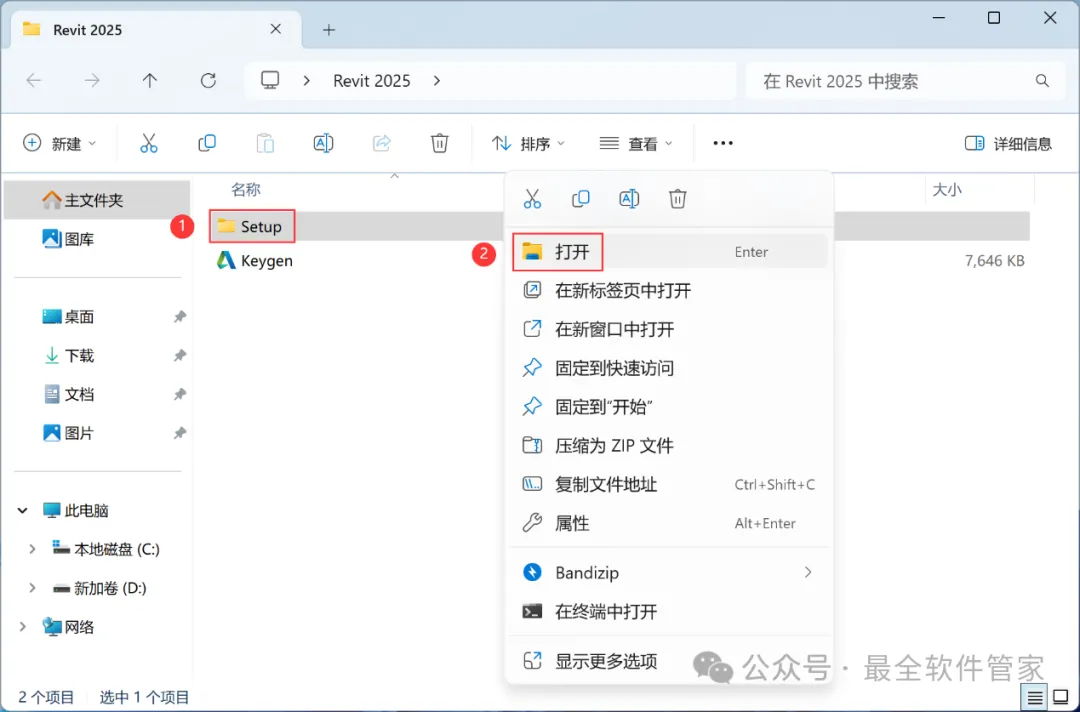Viewport: 1080px width, 712px height.
Task: Sort by the 大小 column header
Action: (x=947, y=189)
